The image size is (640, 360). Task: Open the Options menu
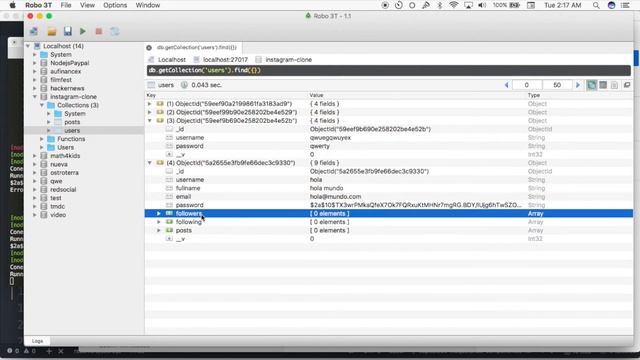(115, 5)
